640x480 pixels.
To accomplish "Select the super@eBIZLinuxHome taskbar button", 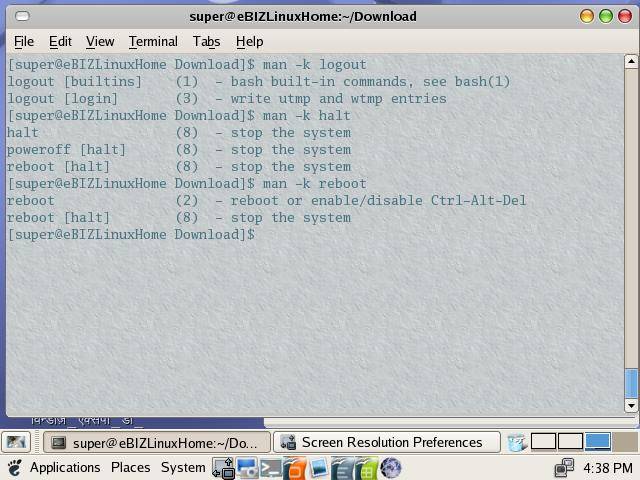I will (x=155, y=442).
